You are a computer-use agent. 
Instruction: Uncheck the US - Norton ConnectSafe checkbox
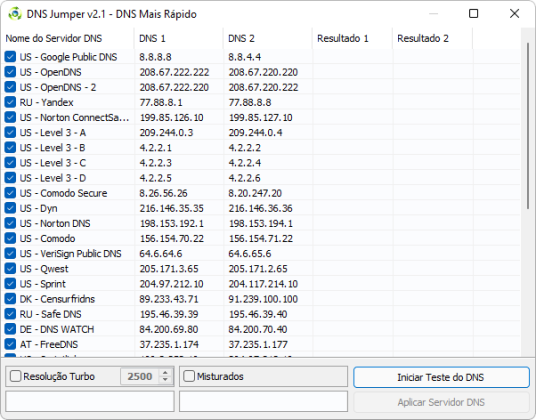10,117
